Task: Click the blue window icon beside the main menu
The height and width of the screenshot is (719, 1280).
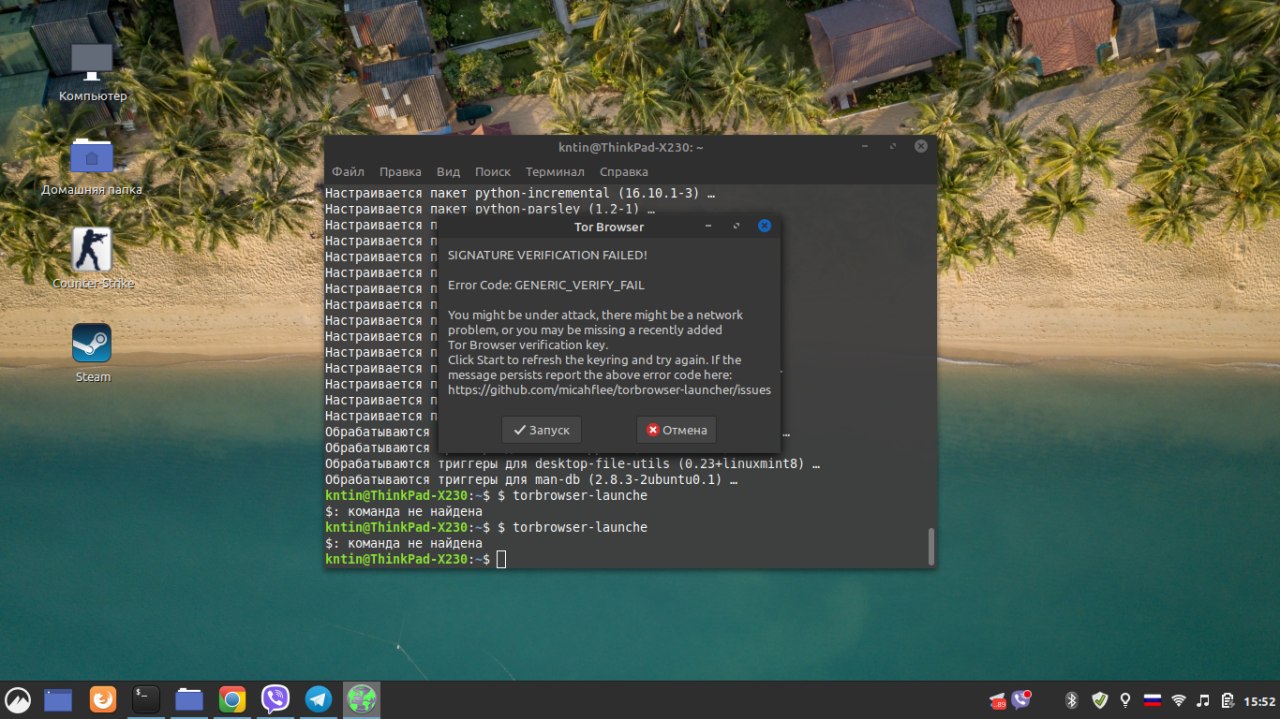Action: (58, 699)
